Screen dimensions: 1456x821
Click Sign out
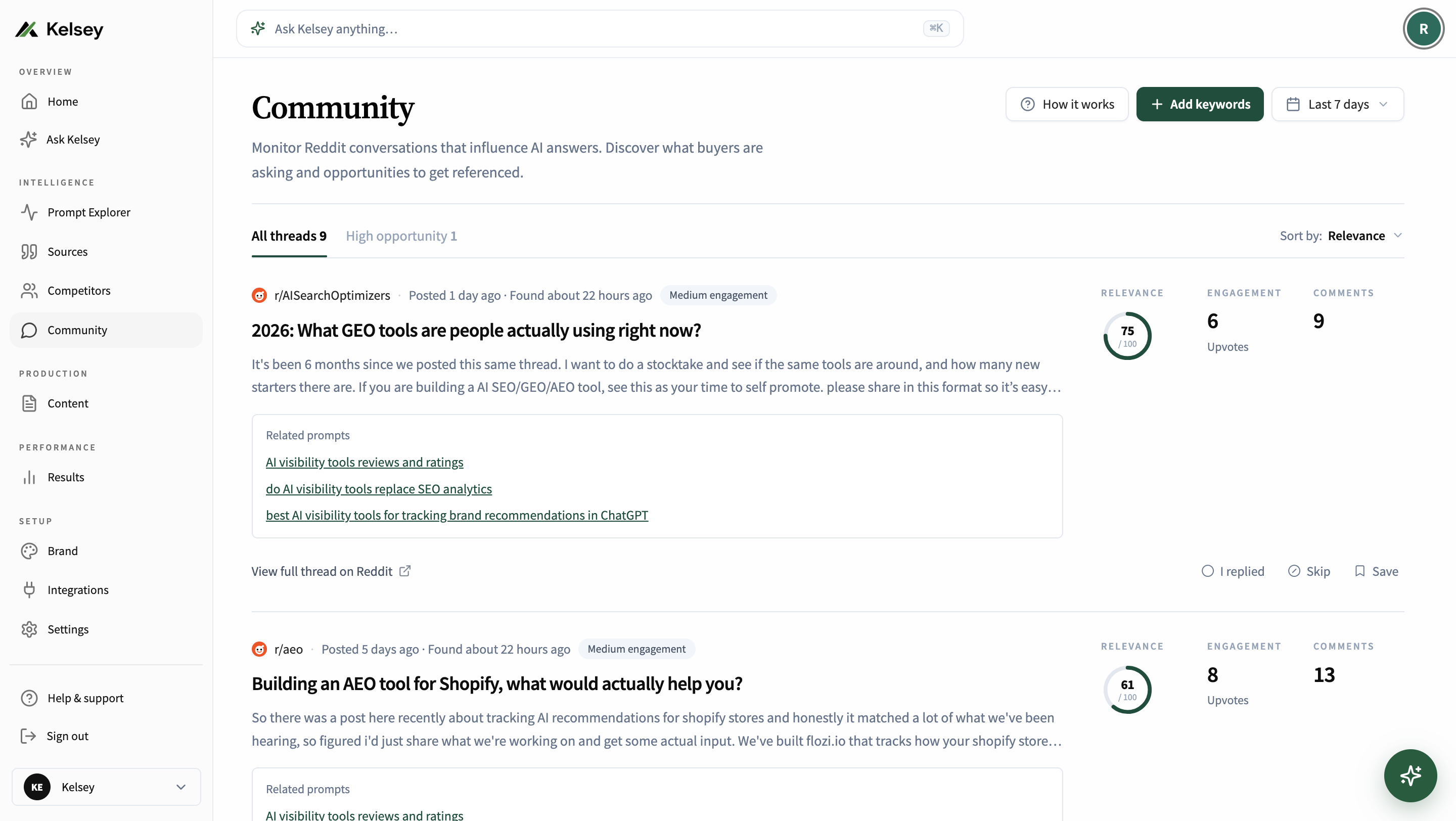click(106, 736)
